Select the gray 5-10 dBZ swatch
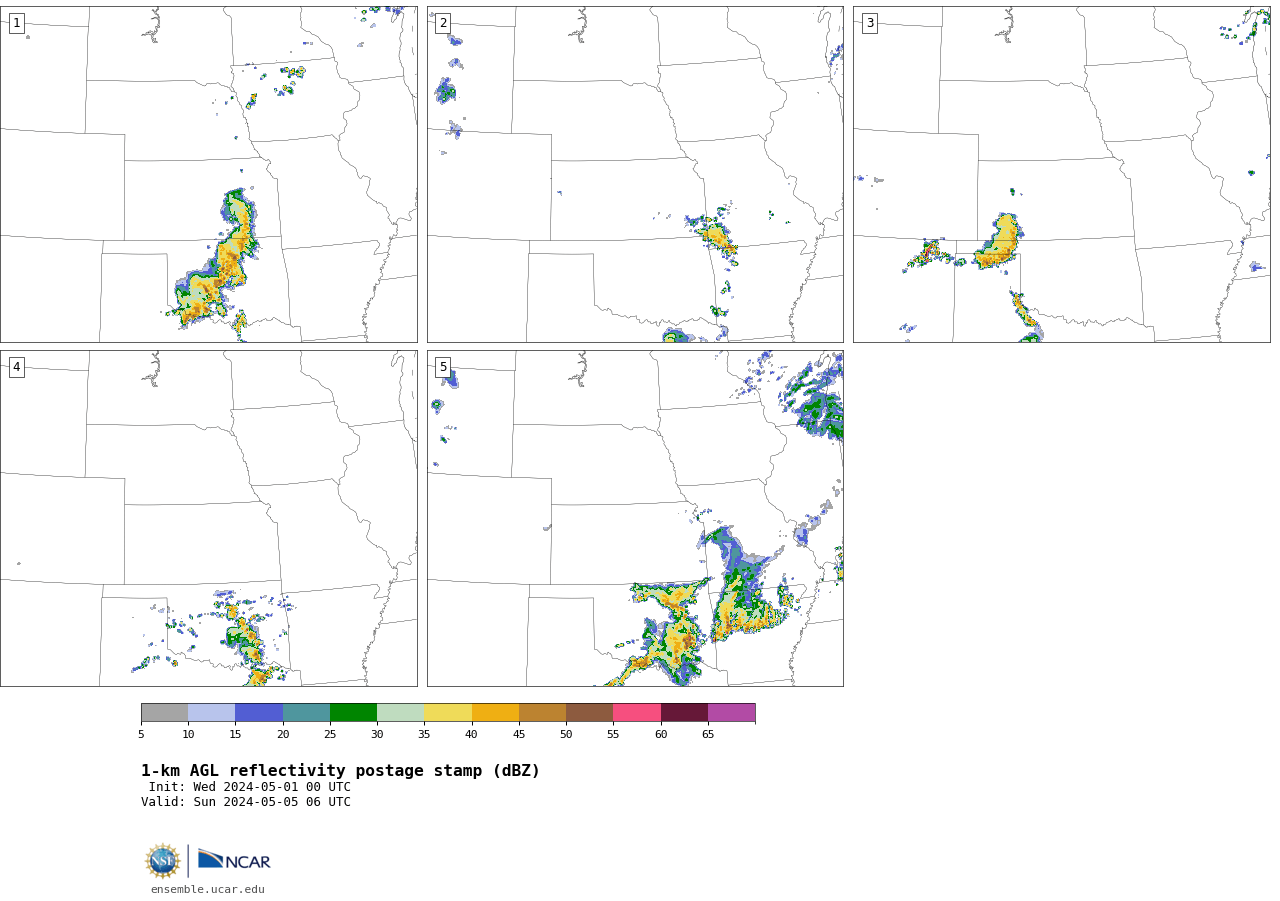1280x901 pixels. point(165,713)
